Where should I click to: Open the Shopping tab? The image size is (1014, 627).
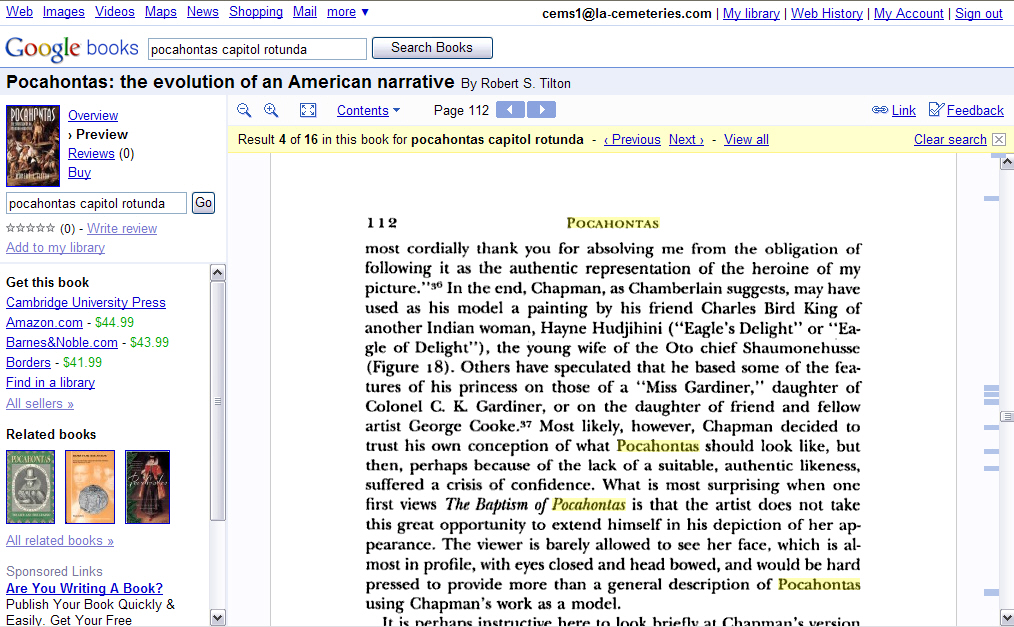tap(255, 12)
